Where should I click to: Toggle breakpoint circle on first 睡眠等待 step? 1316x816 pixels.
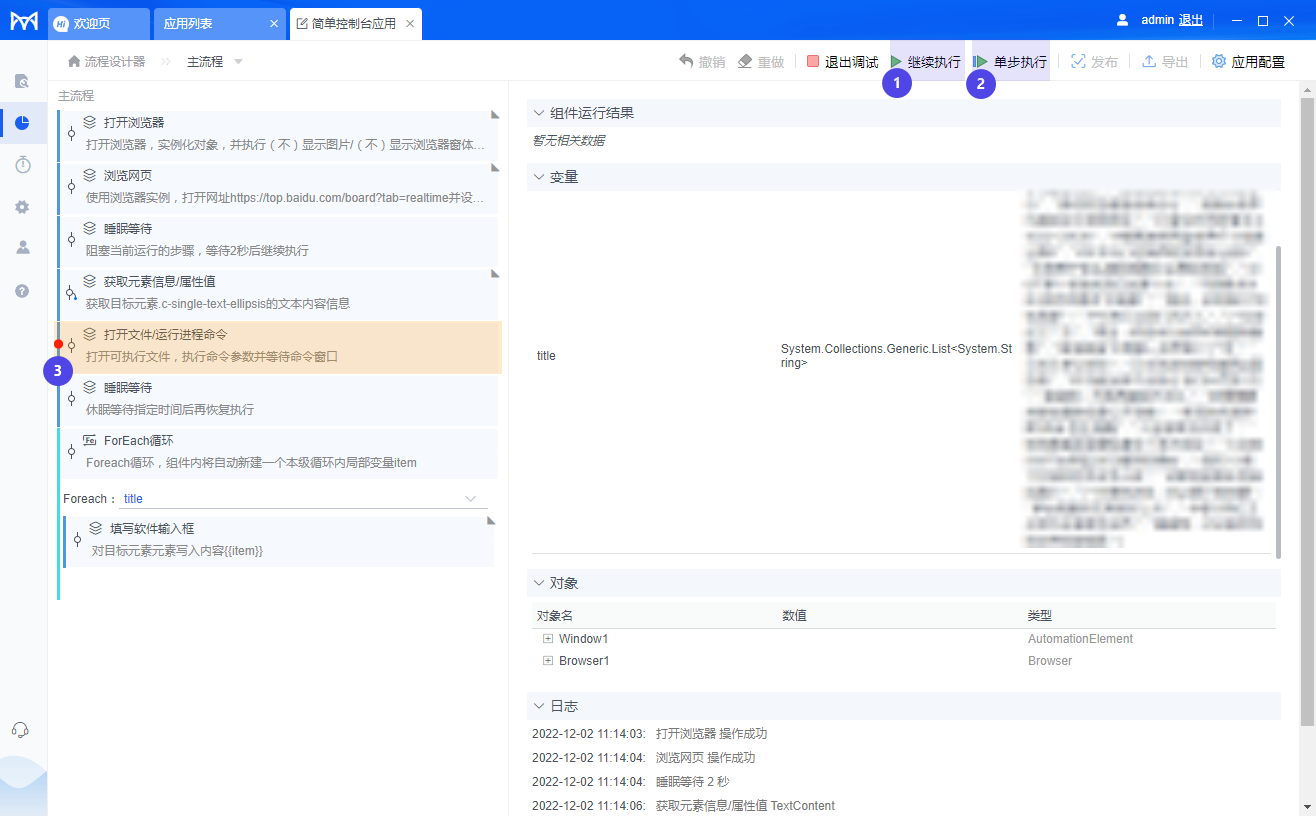[x=71, y=239]
